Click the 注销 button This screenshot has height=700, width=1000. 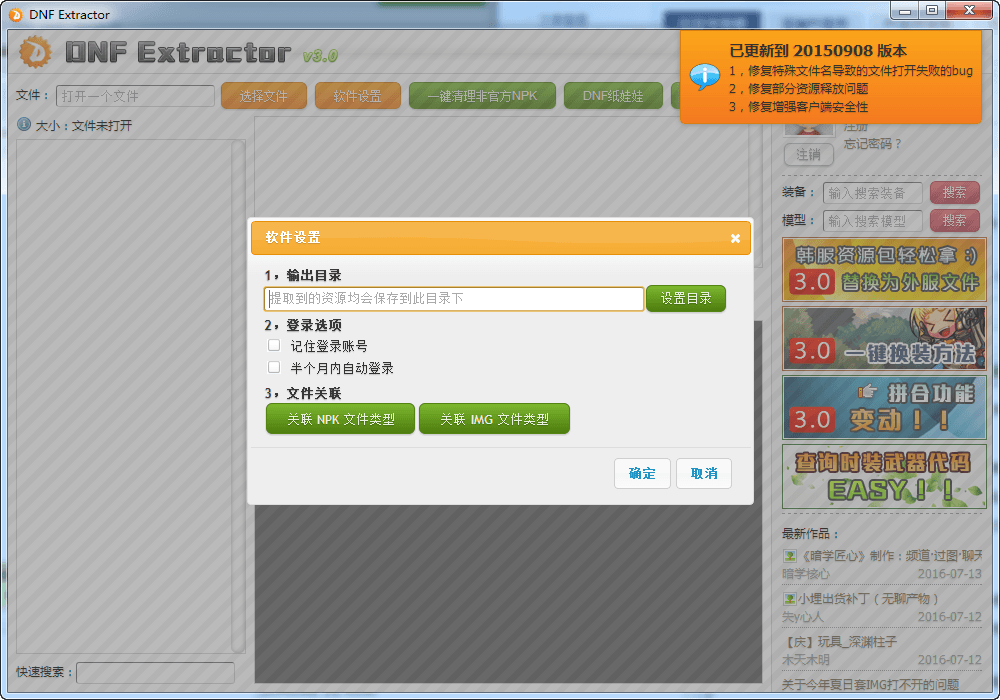click(x=809, y=155)
